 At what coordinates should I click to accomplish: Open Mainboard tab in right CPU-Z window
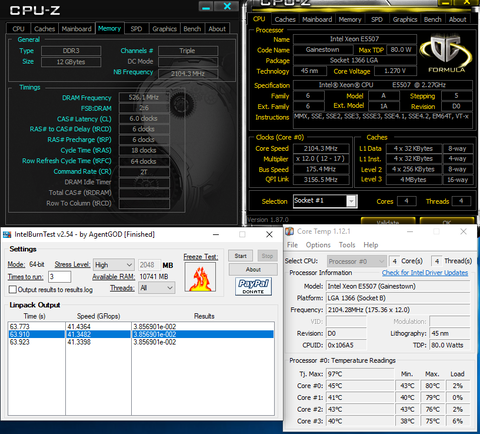coord(317,20)
